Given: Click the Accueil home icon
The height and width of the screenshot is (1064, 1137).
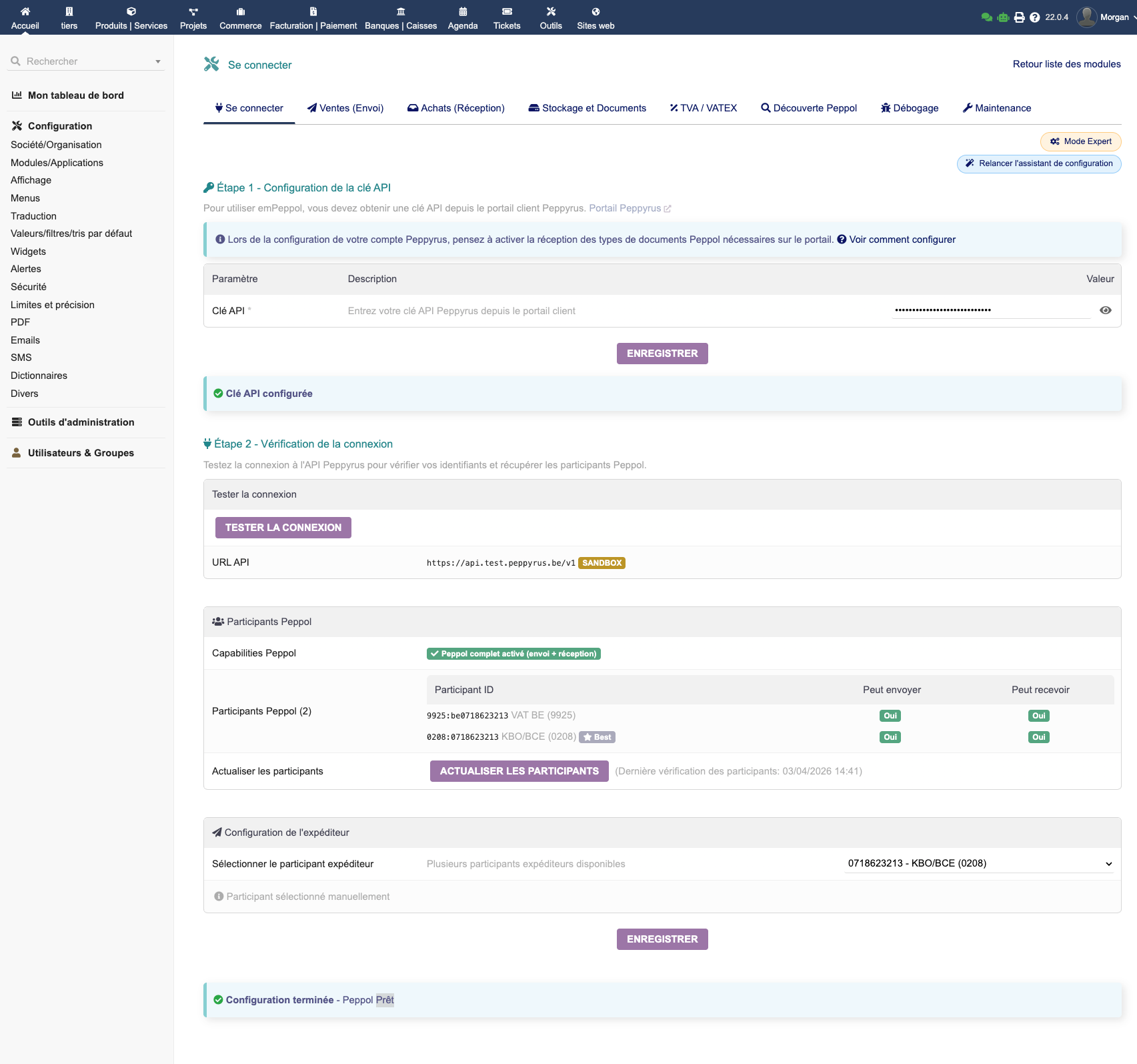Looking at the screenshot, I should pos(25,11).
